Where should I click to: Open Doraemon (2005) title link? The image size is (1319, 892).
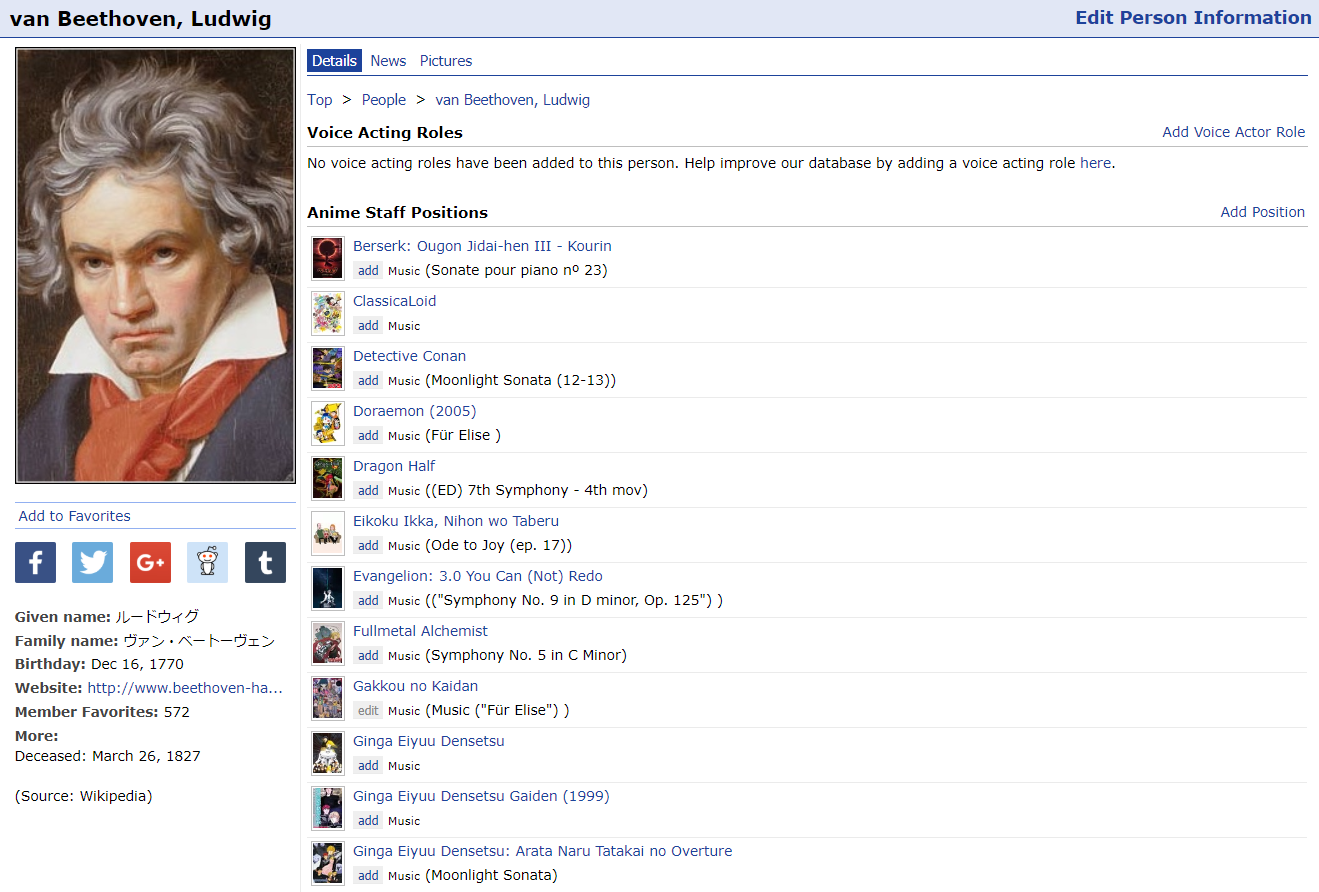(x=415, y=411)
